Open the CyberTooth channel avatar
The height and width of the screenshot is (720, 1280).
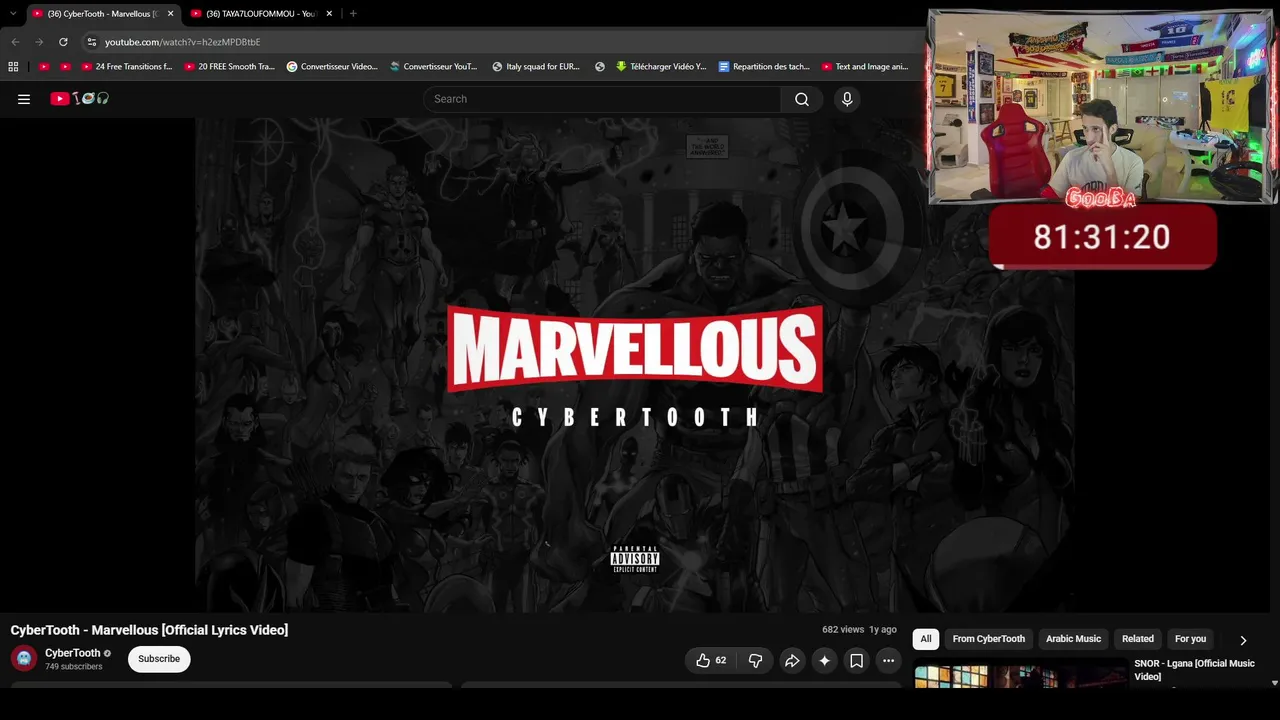point(24,659)
